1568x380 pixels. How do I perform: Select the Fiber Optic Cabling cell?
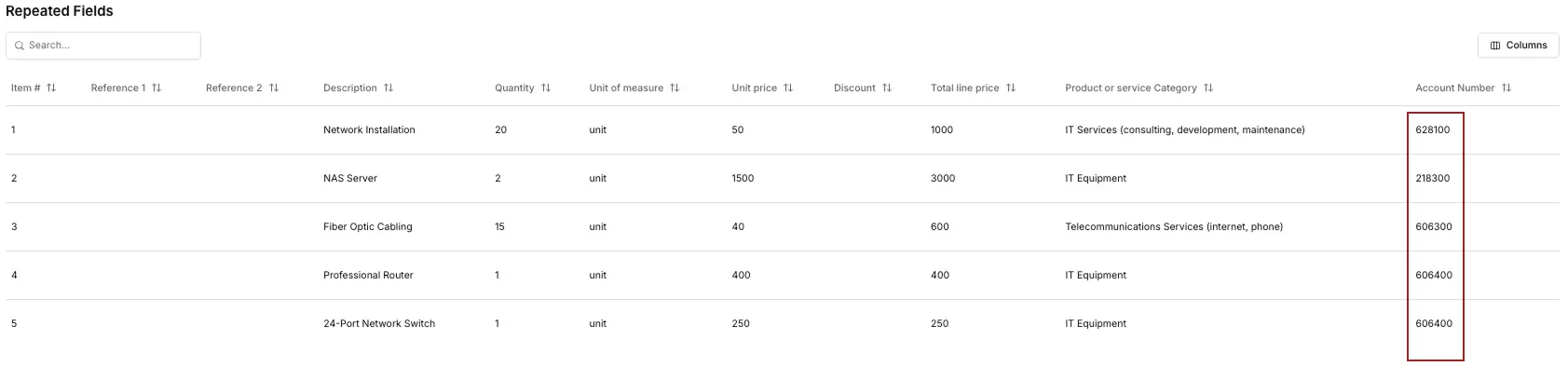click(x=367, y=226)
